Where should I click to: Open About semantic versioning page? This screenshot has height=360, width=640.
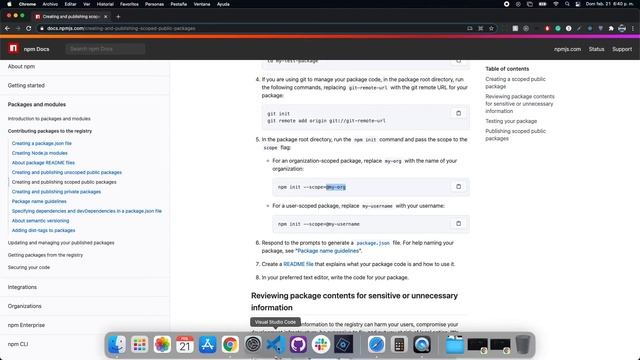click(40, 221)
